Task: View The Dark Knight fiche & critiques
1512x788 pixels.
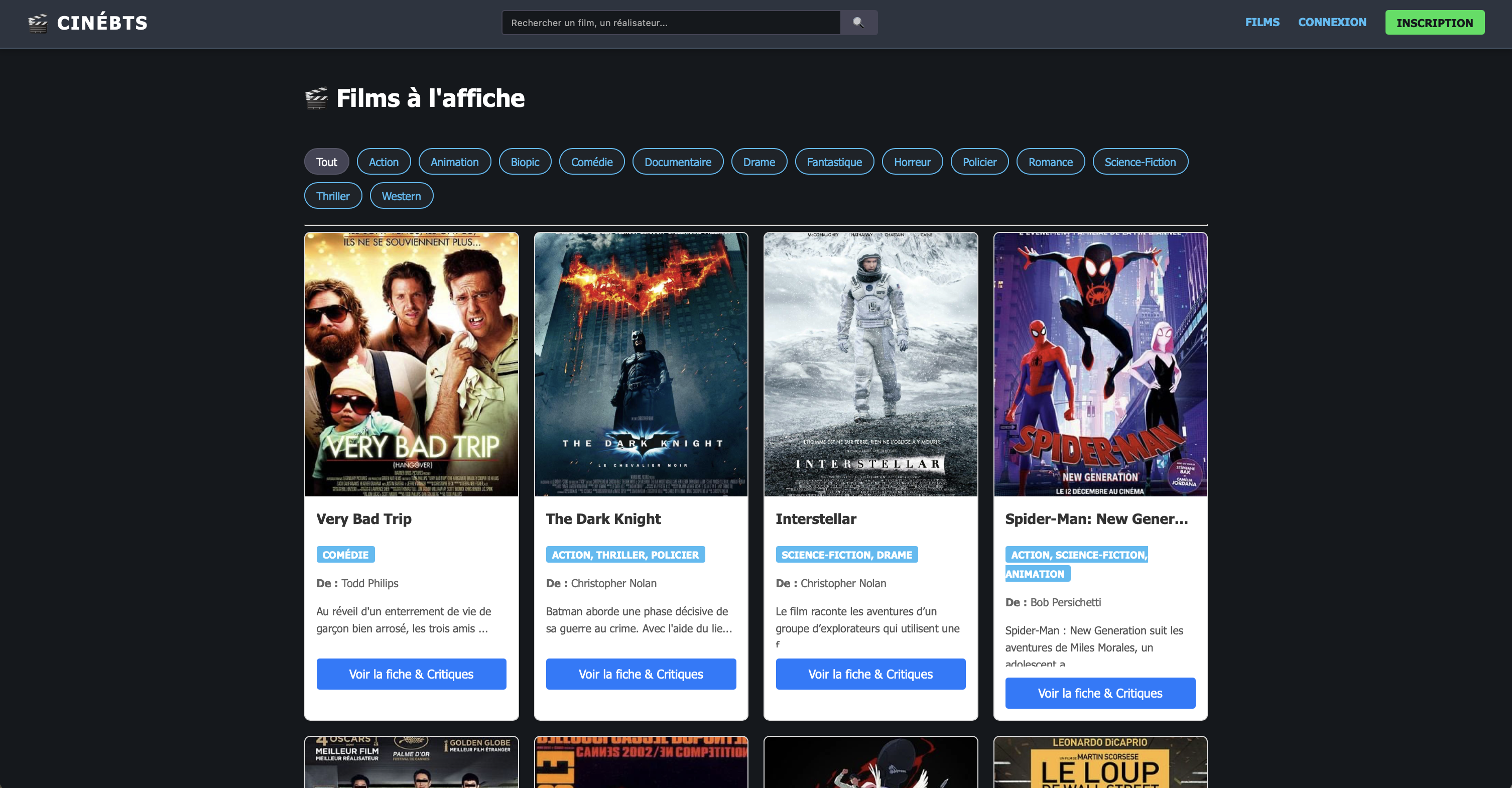Action: (641, 674)
